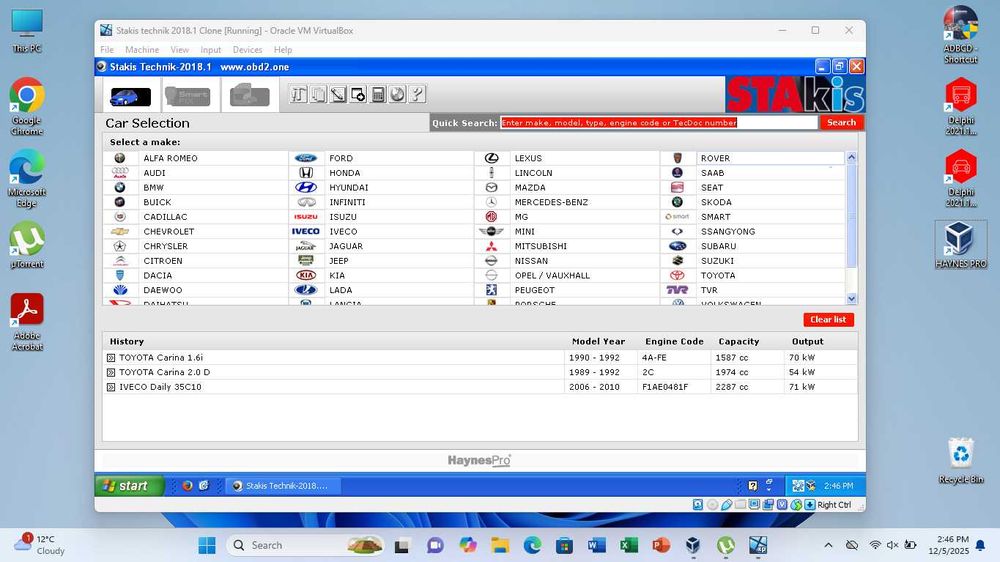The image size is (1000, 562).
Task: Click the Peugeot lion logo
Action: (491, 290)
